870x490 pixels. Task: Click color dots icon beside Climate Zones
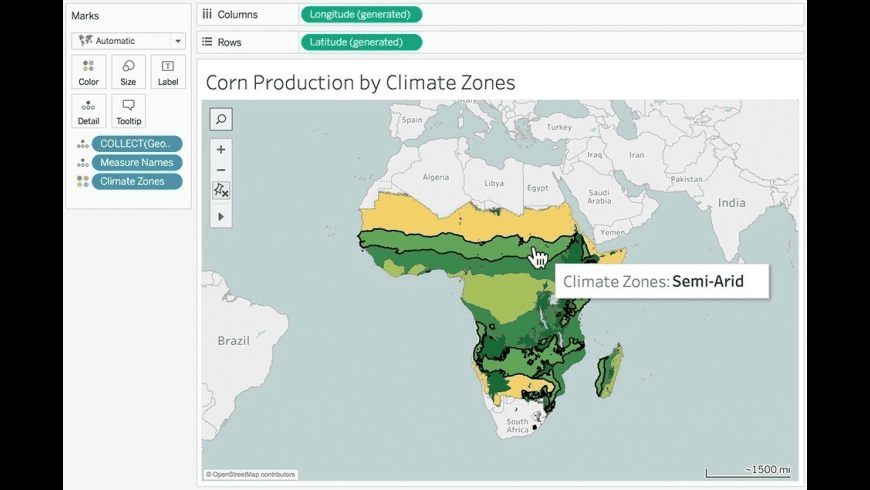tap(82, 182)
